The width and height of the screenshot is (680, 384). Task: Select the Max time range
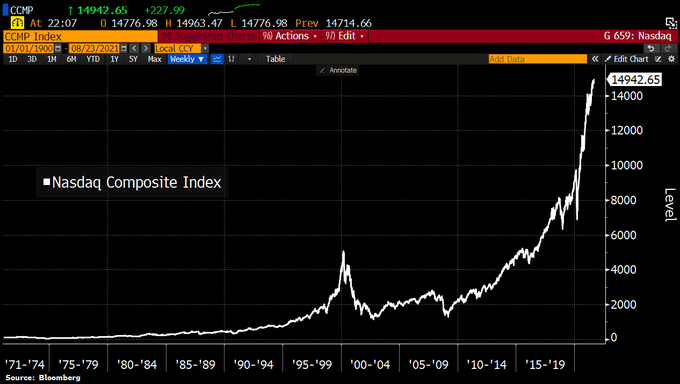click(154, 59)
